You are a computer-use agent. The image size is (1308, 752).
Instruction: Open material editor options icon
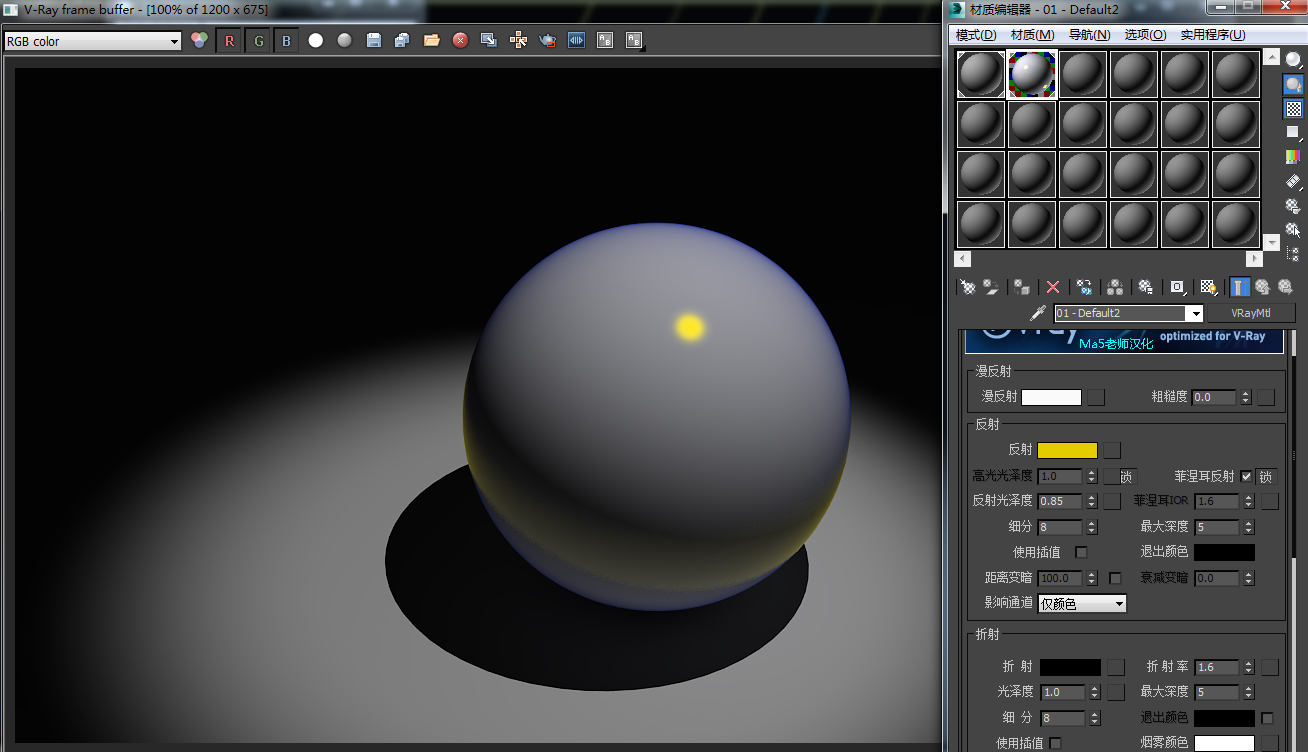pos(1293,205)
